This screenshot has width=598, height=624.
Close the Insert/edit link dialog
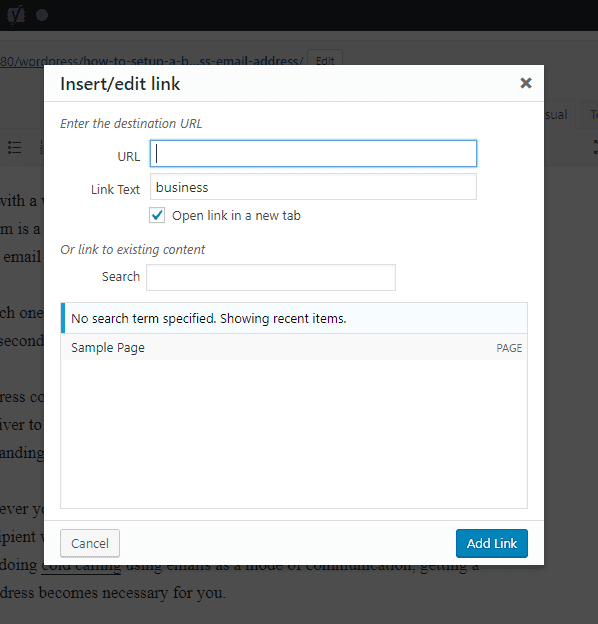[x=526, y=83]
